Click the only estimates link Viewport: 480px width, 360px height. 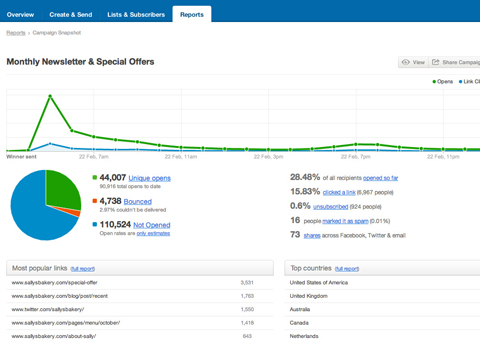tap(153, 233)
